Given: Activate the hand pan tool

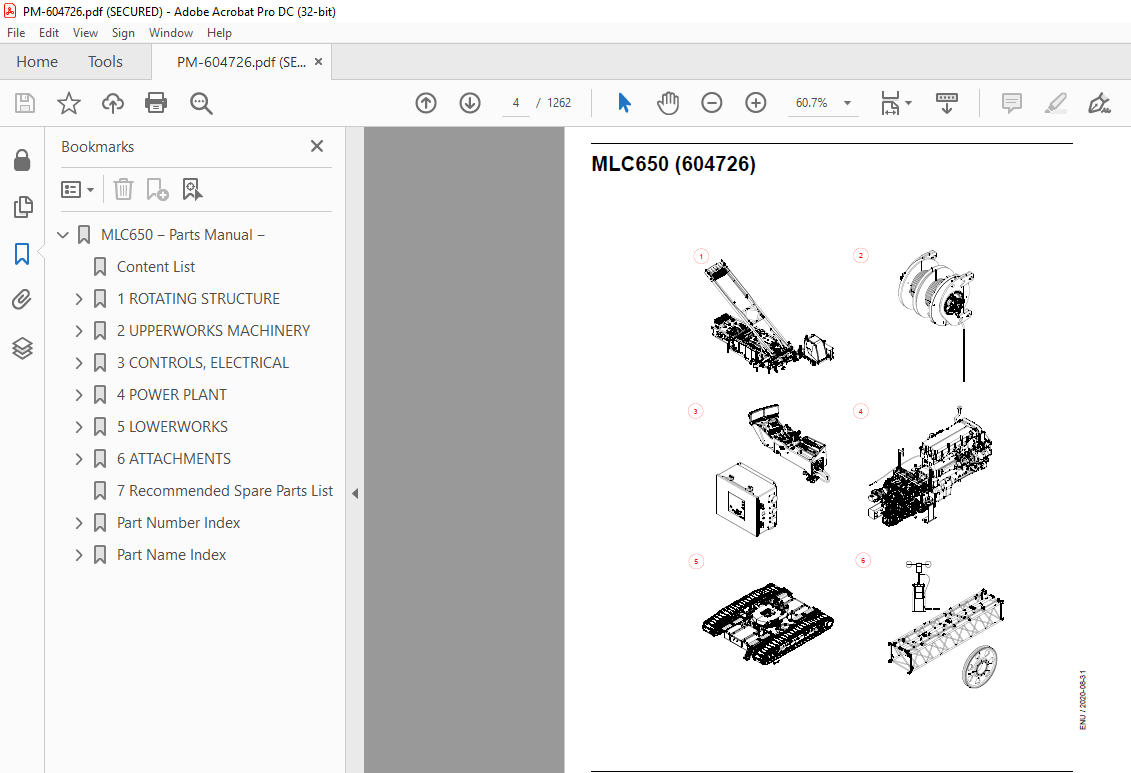Looking at the screenshot, I should pyautogui.click(x=668, y=103).
